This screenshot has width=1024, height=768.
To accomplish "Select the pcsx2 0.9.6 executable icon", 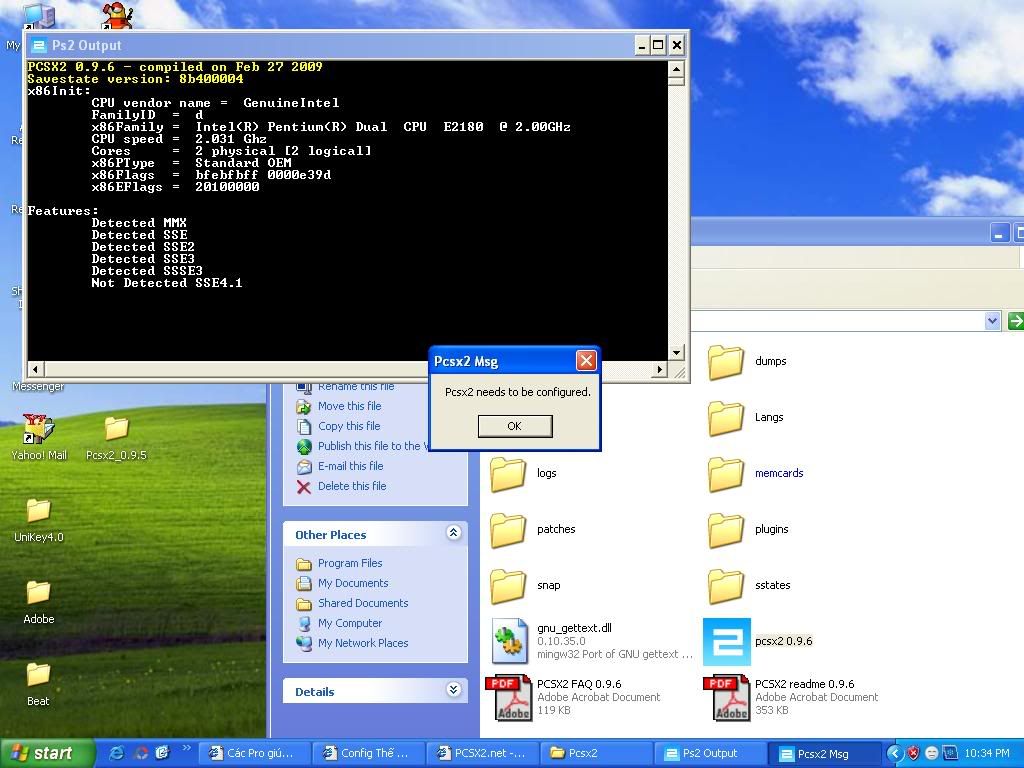I will 726,642.
